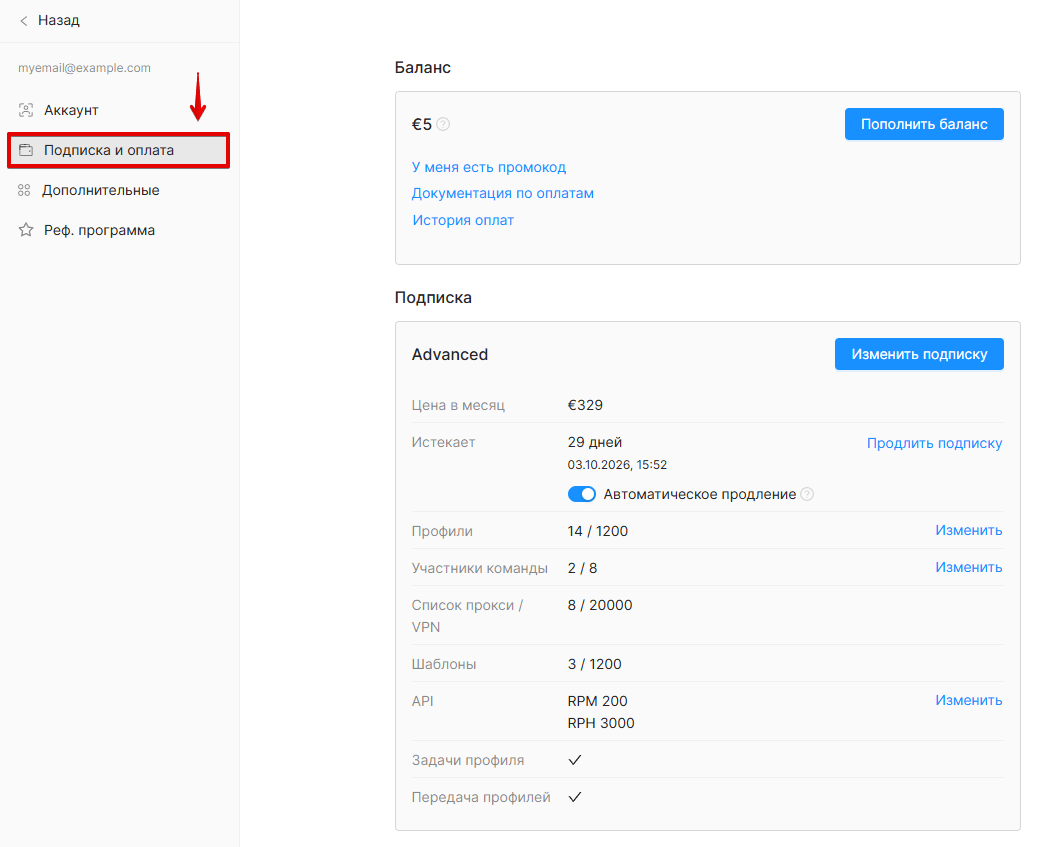Click the Аккаунт profile icon

(26, 110)
